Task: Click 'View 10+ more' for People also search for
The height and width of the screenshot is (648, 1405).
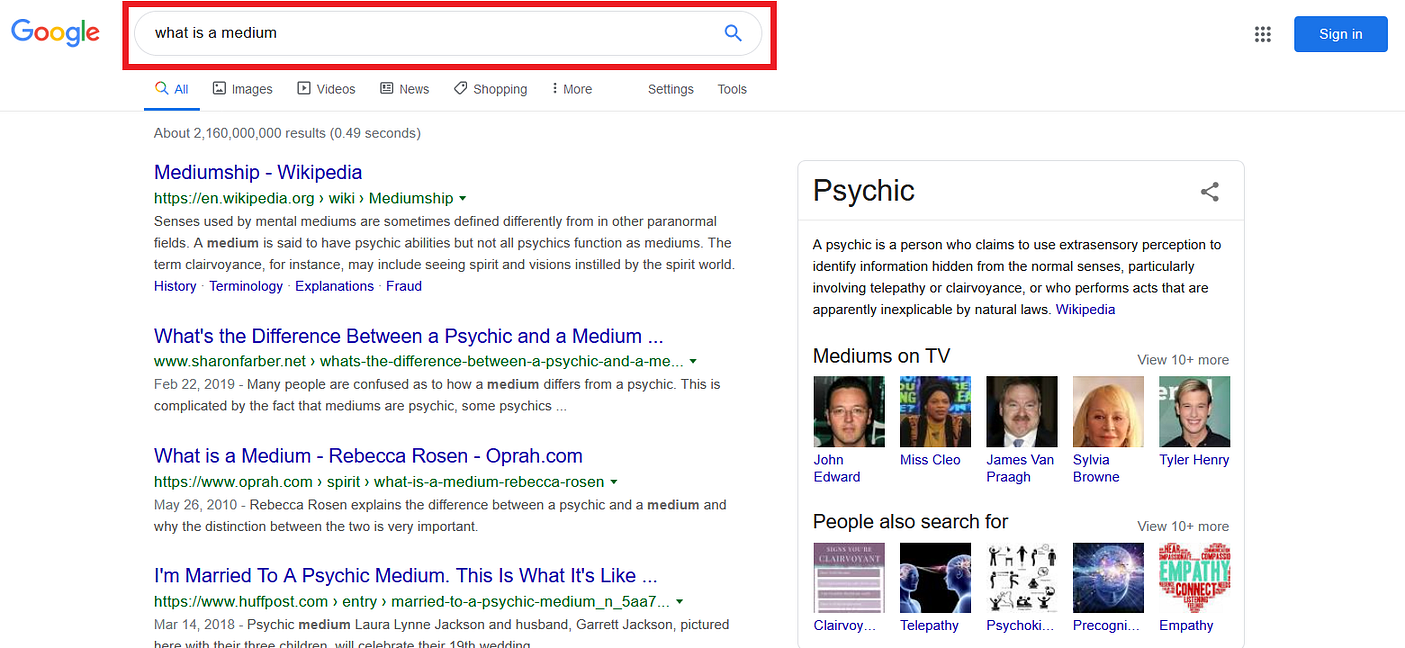Action: click(x=1183, y=526)
